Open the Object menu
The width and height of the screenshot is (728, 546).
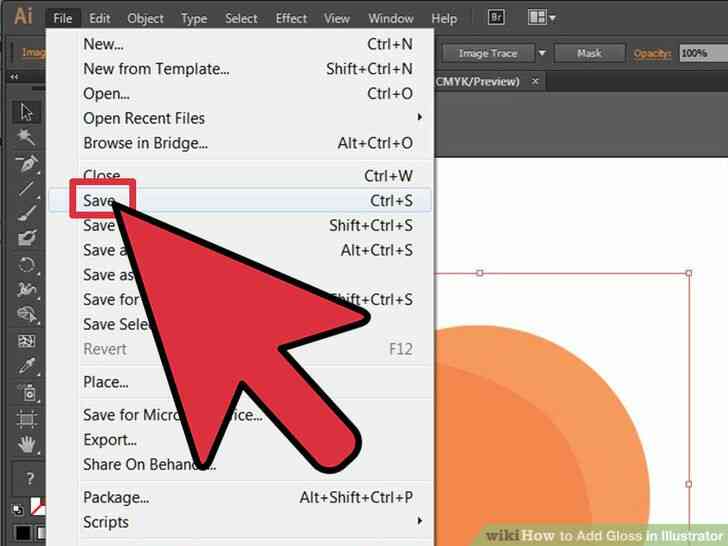click(x=145, y=19)
